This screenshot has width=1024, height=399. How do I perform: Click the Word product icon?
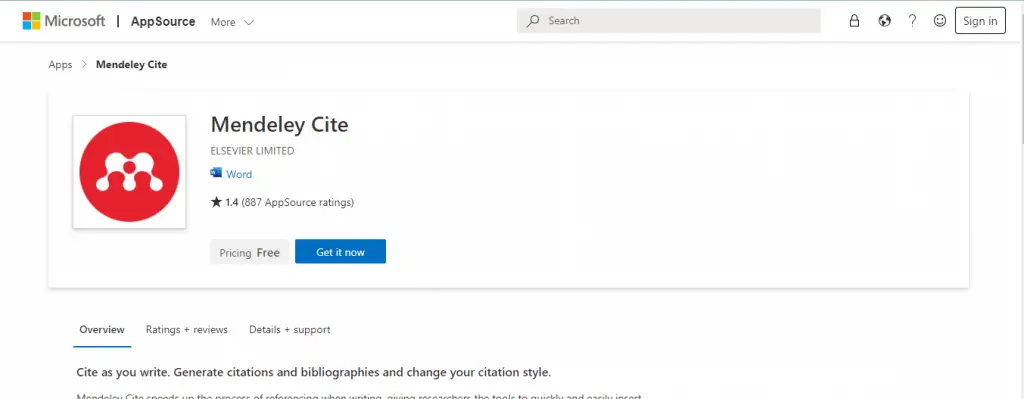click(216, 173)
